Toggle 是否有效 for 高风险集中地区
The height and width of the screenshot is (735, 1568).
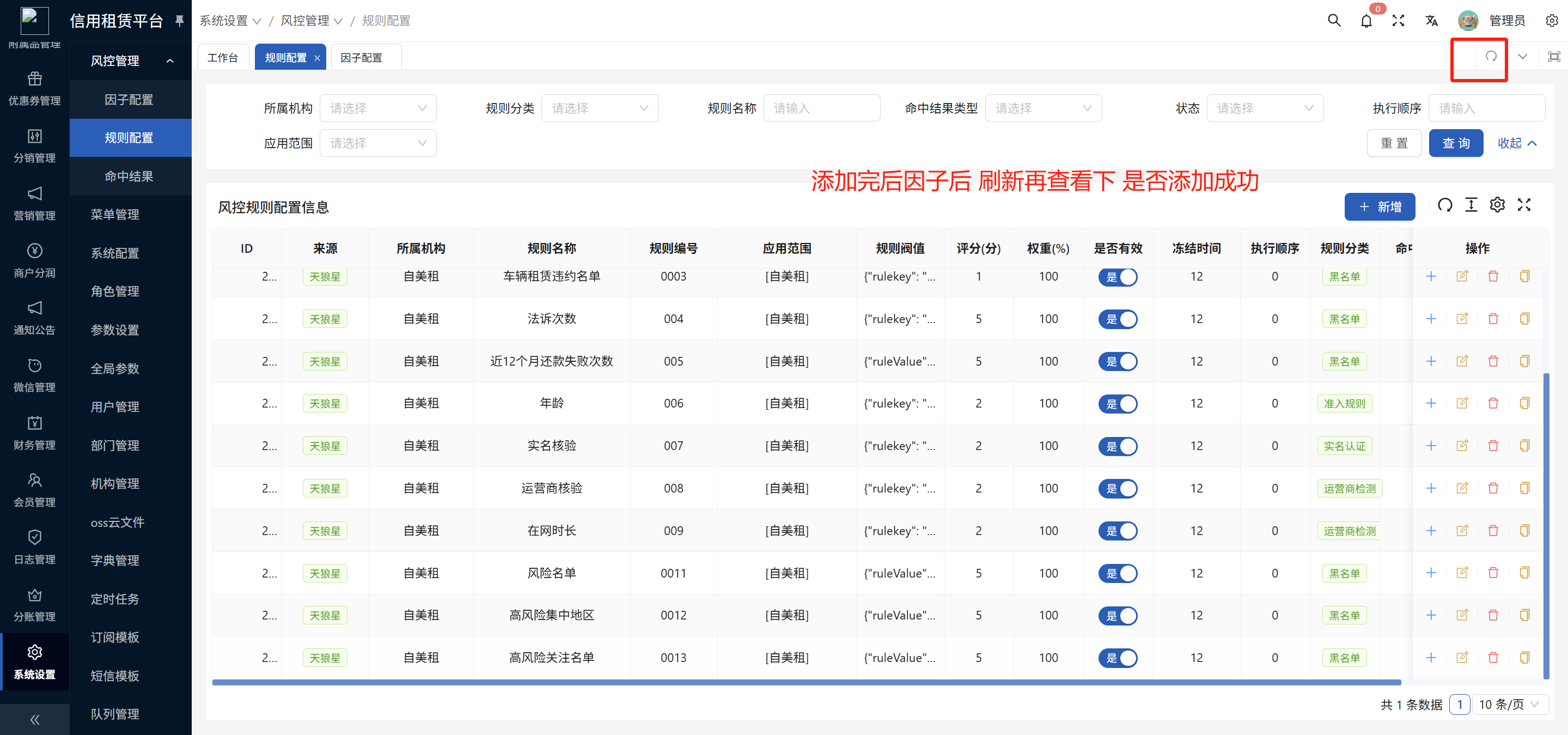[1118, 616]
